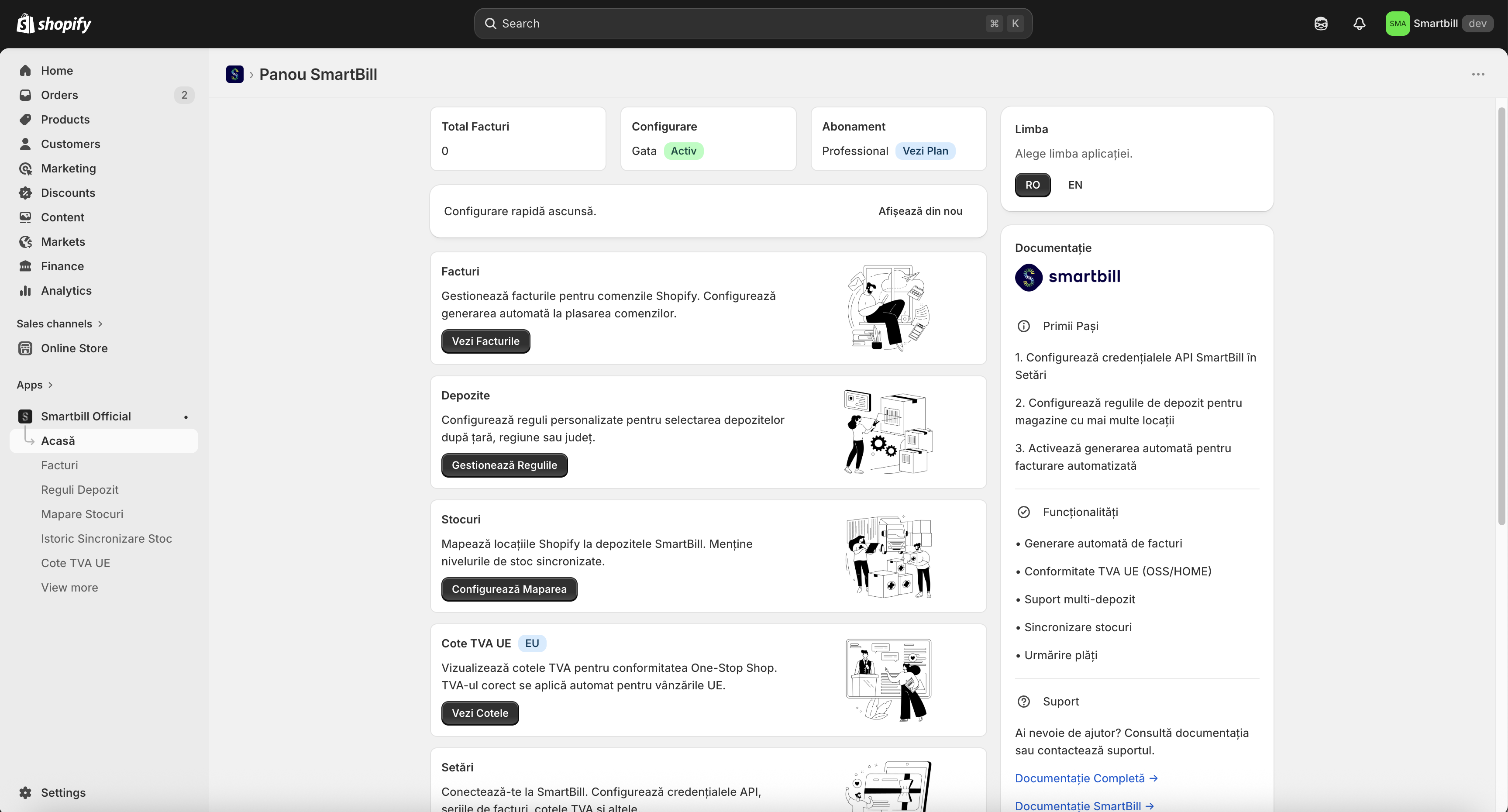Click the Vezi Plan badge

coord(925,151)
